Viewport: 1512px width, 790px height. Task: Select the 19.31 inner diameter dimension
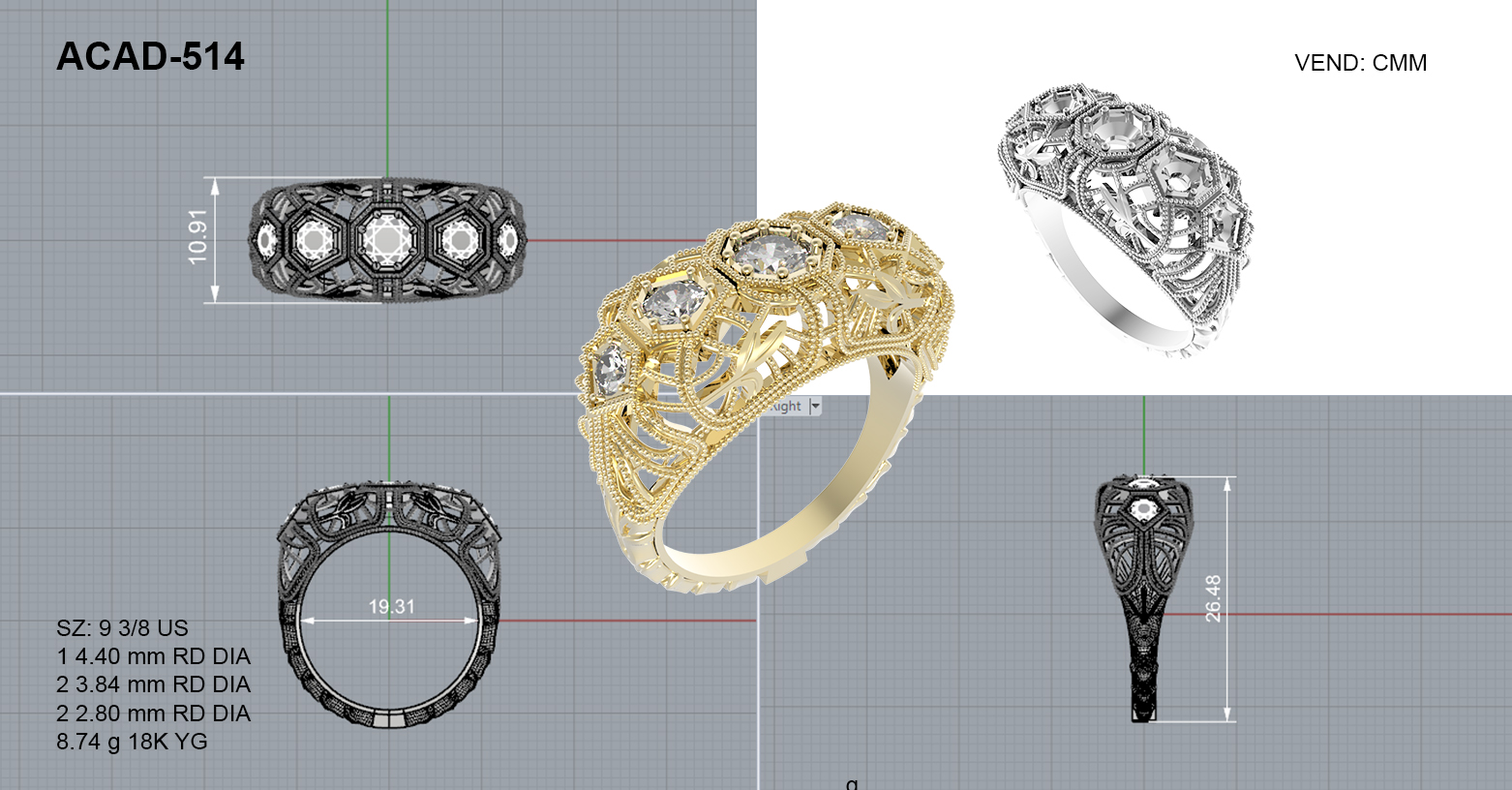(x=391, y=607)
